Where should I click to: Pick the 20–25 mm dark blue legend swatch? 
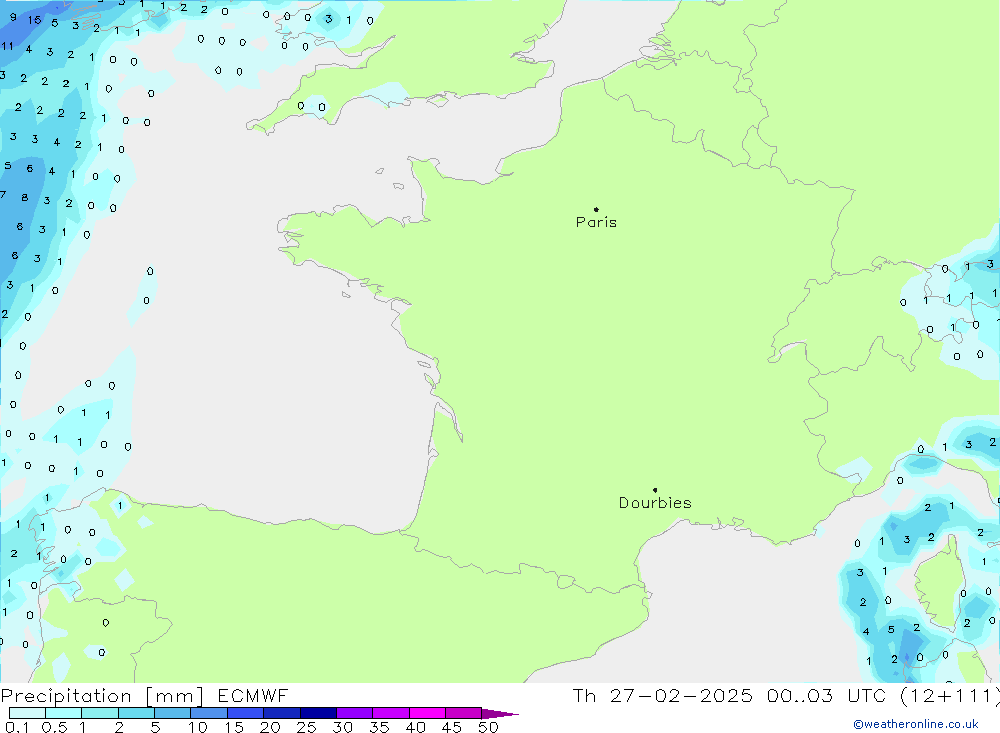tap(281, 713)
